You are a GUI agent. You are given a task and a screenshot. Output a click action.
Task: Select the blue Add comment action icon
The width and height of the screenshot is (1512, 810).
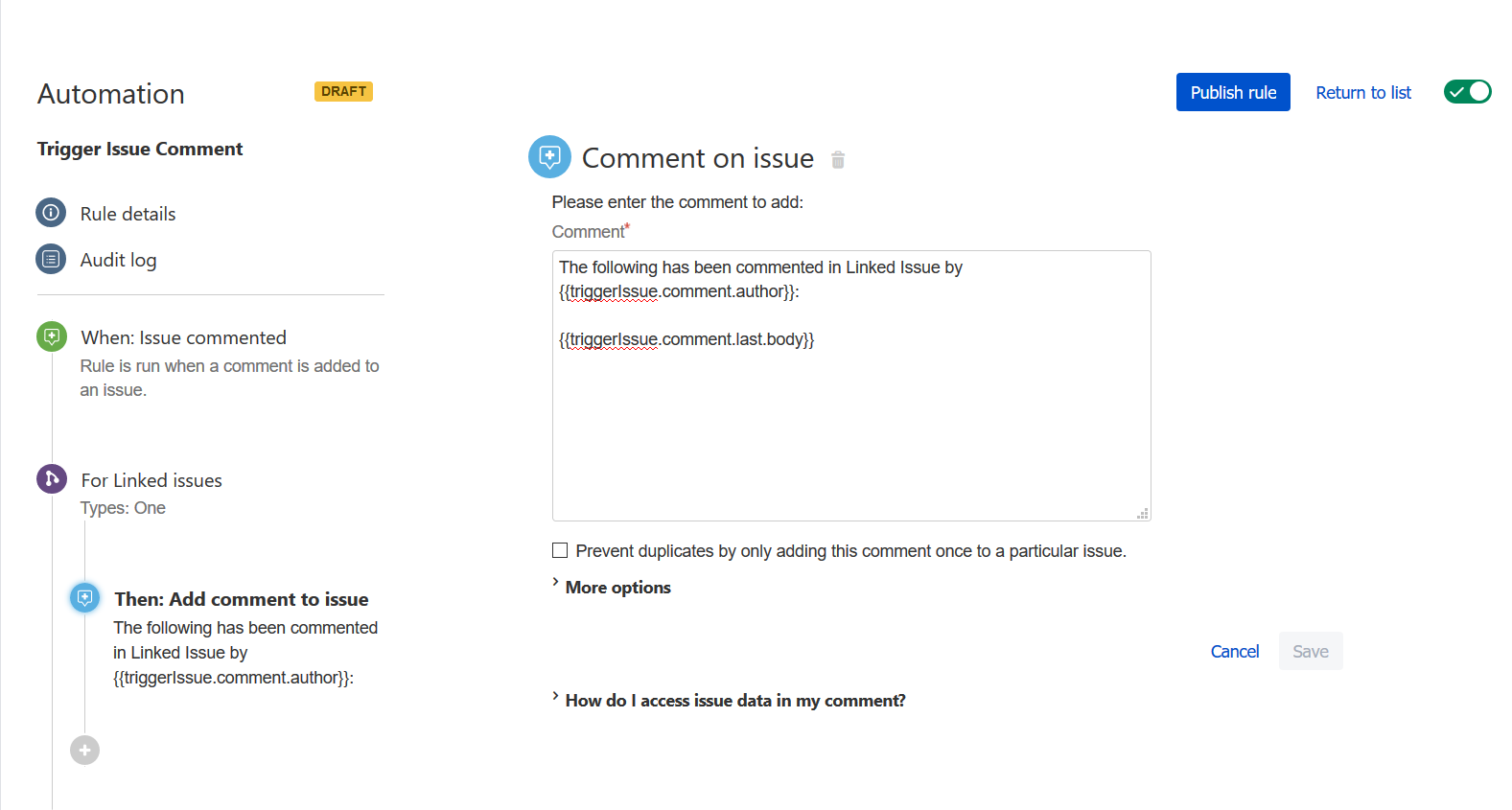pos(85,598)
